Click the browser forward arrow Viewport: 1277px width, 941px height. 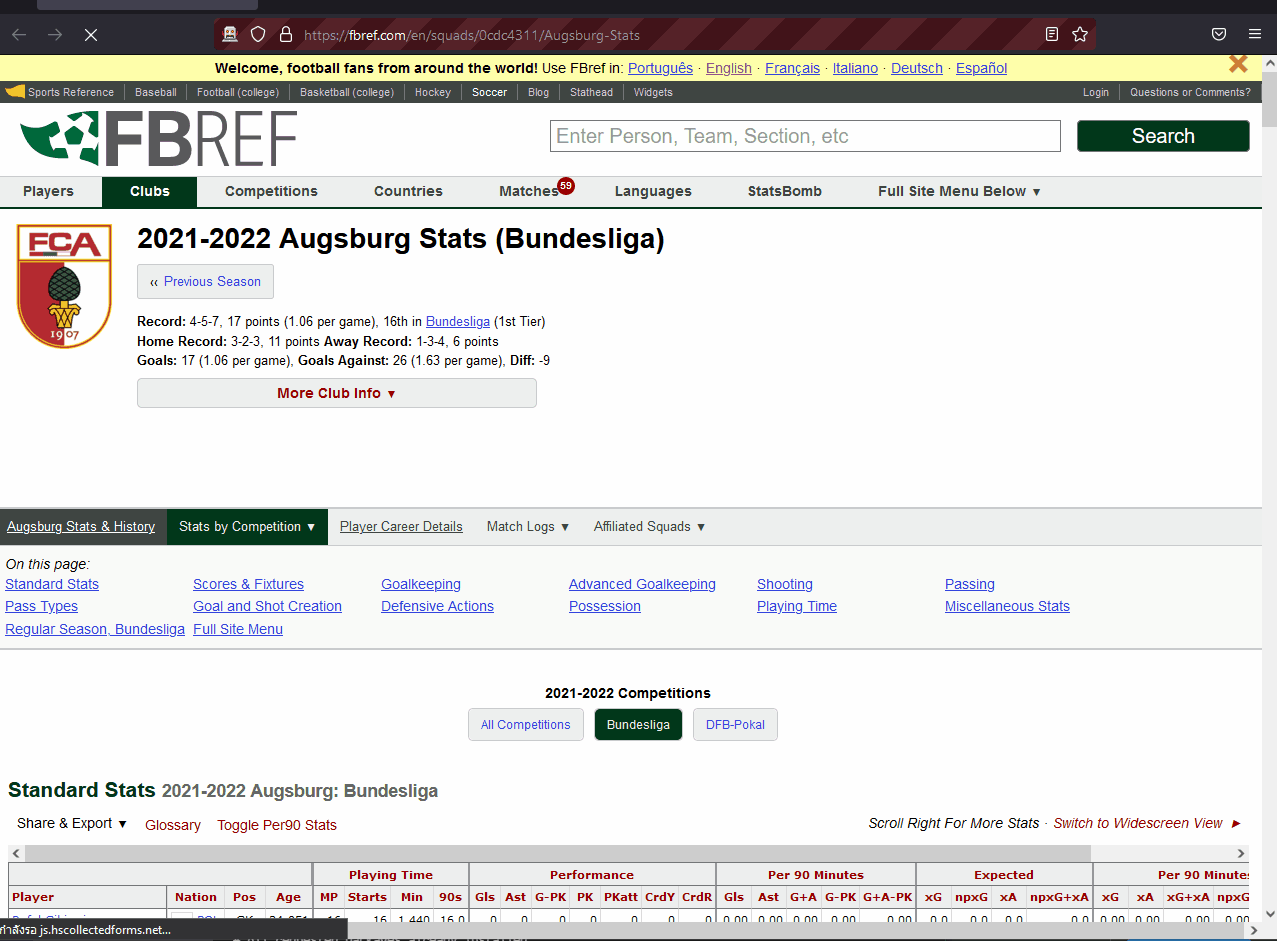click(x=55, y=35)
